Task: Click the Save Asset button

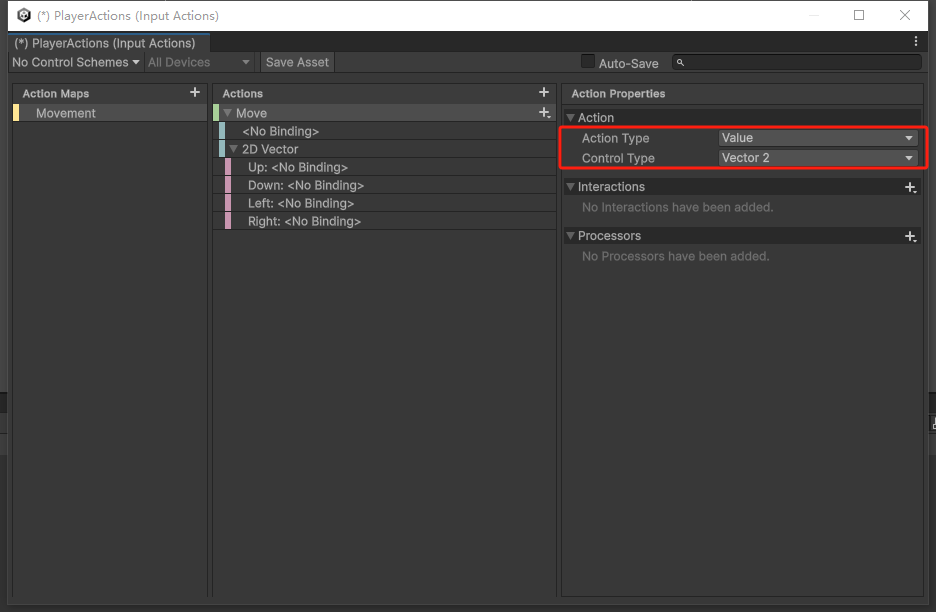Action: click(297, 62)
